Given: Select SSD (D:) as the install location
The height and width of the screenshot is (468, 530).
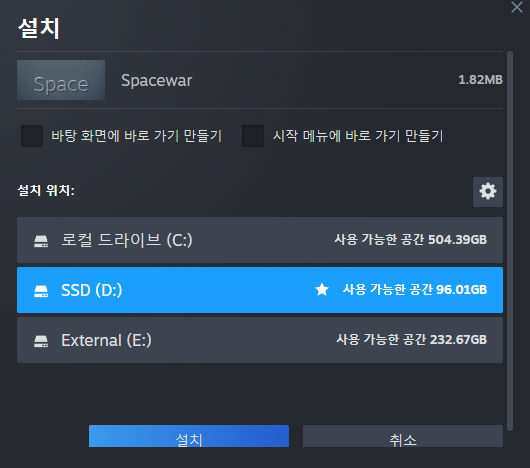Looking at the screenshot, I should pyautogui.click(x=260, y=290).
